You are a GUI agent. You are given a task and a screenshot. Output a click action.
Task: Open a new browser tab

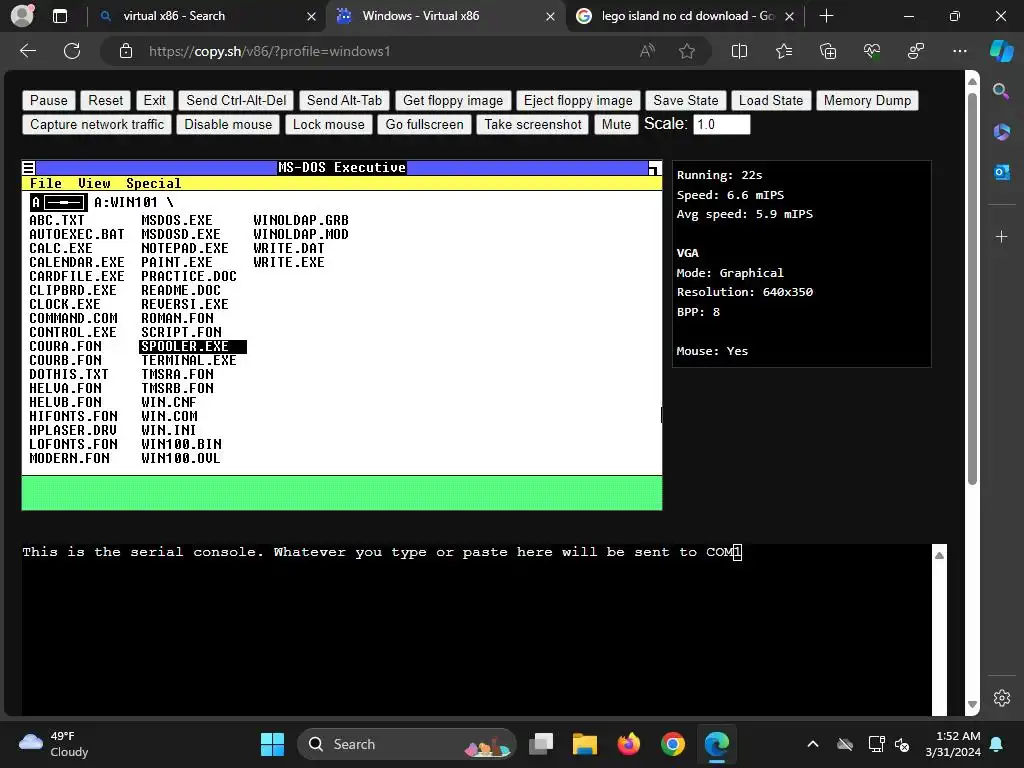(x=826, y=16)
